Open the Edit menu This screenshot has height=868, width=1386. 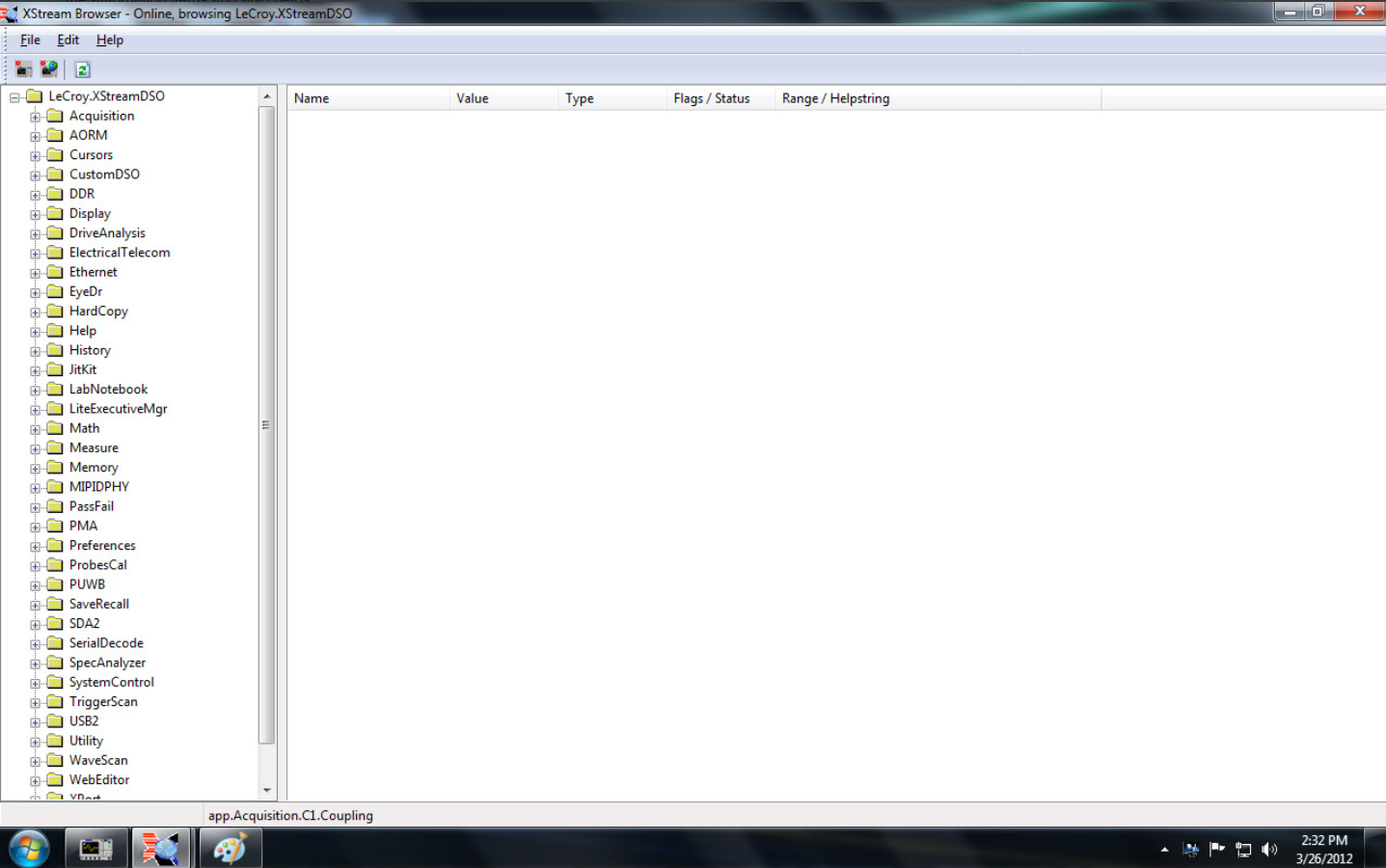[68, 40]
